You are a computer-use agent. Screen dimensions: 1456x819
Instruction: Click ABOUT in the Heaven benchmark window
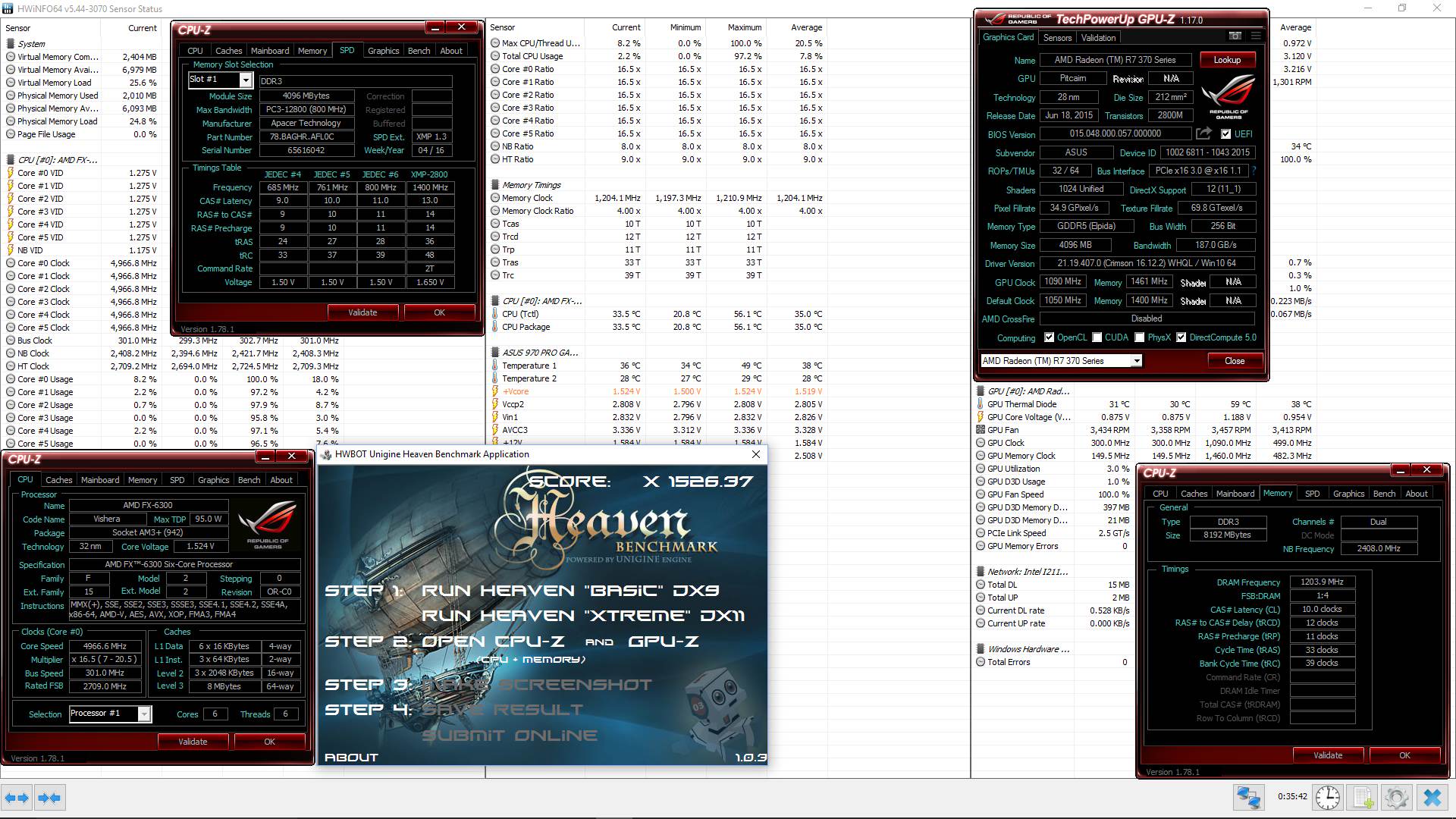[351, 757]
